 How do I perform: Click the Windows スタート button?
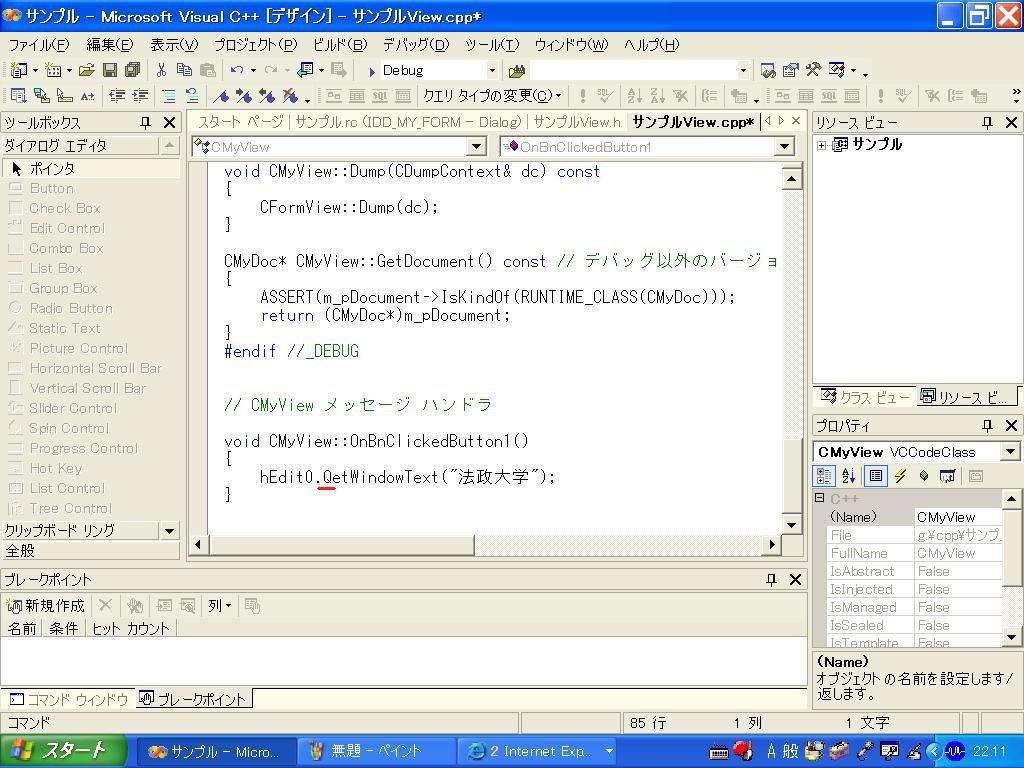[63, 751]
